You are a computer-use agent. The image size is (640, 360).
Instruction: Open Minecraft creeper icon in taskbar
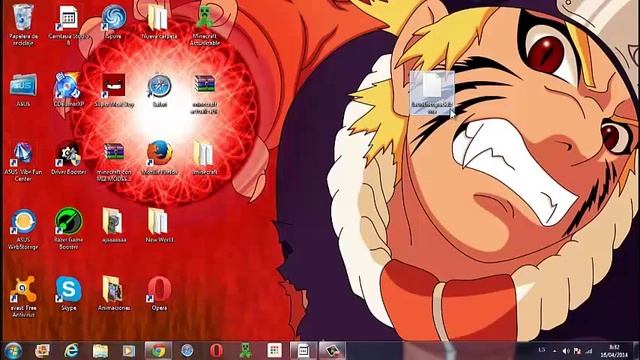[x=245, y=351]
